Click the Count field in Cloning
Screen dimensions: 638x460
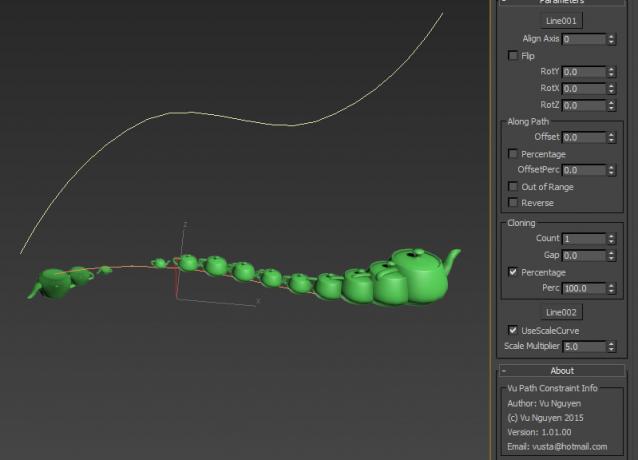click(583, 239)
